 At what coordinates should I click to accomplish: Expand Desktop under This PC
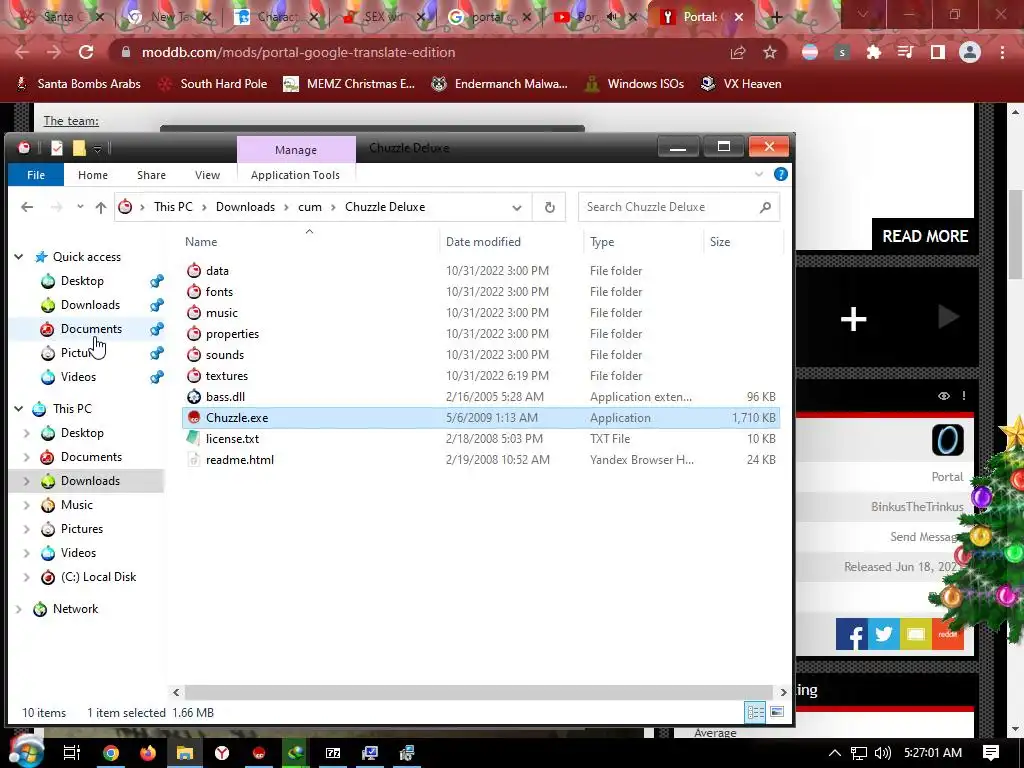[27, 433]
